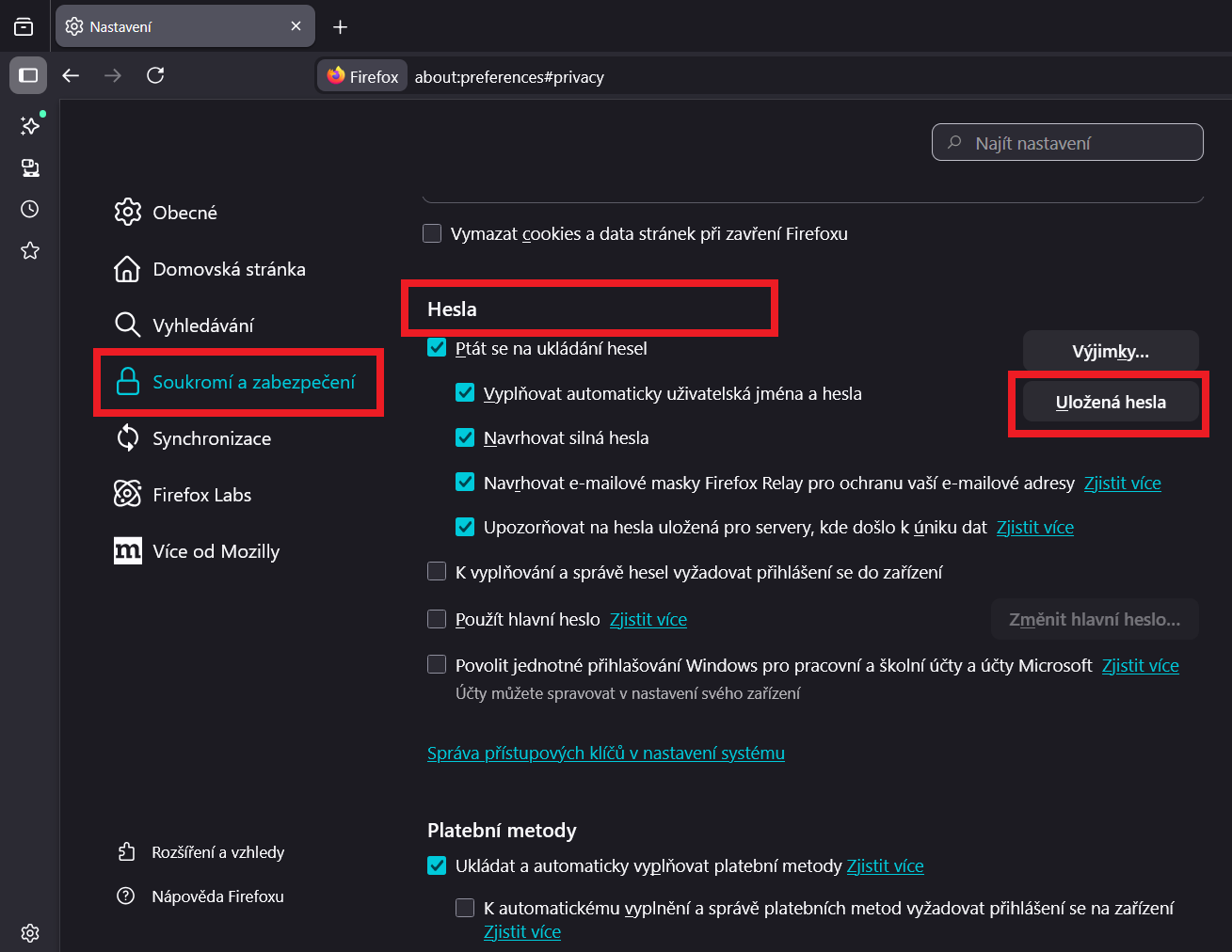Open the Synchronizace settings category
The height and width of the screenshot is (952, 1232).
pyautogui.click(x=212, y=438)
